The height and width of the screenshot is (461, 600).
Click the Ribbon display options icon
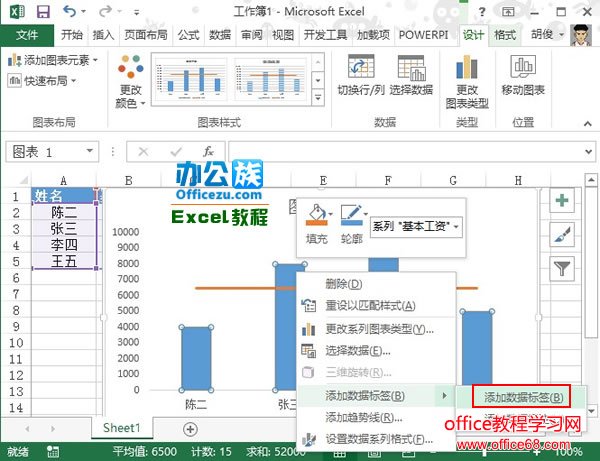click(508, 12)
